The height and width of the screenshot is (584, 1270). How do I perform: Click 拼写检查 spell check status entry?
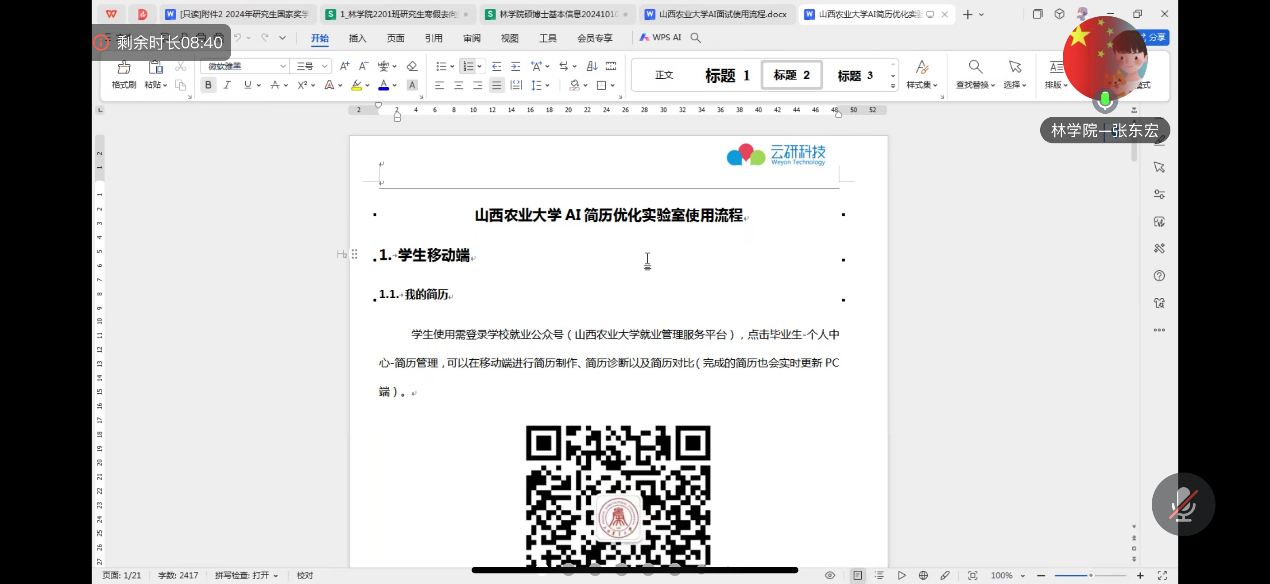(246, 575)
